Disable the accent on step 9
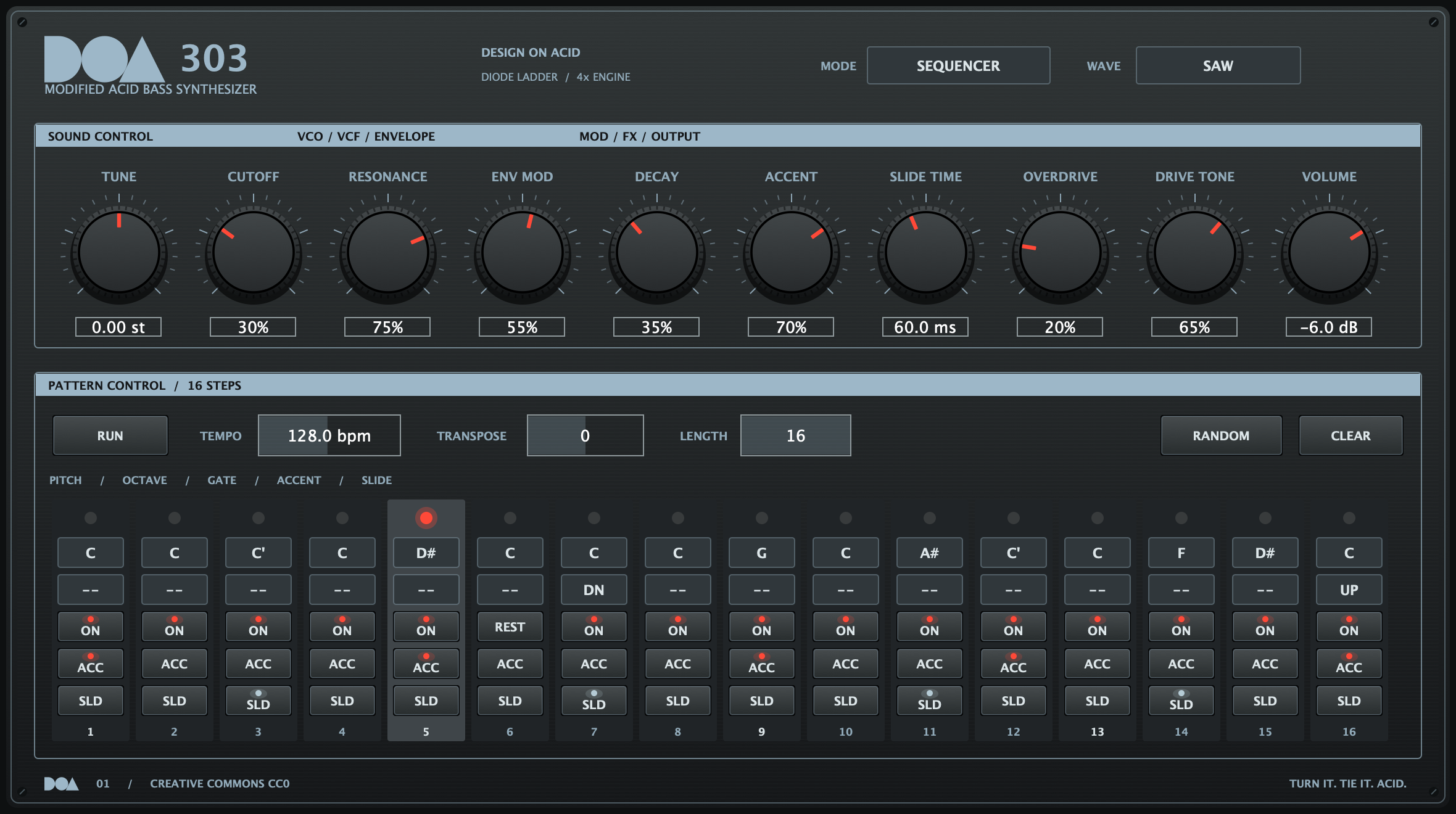 (762, 664)
